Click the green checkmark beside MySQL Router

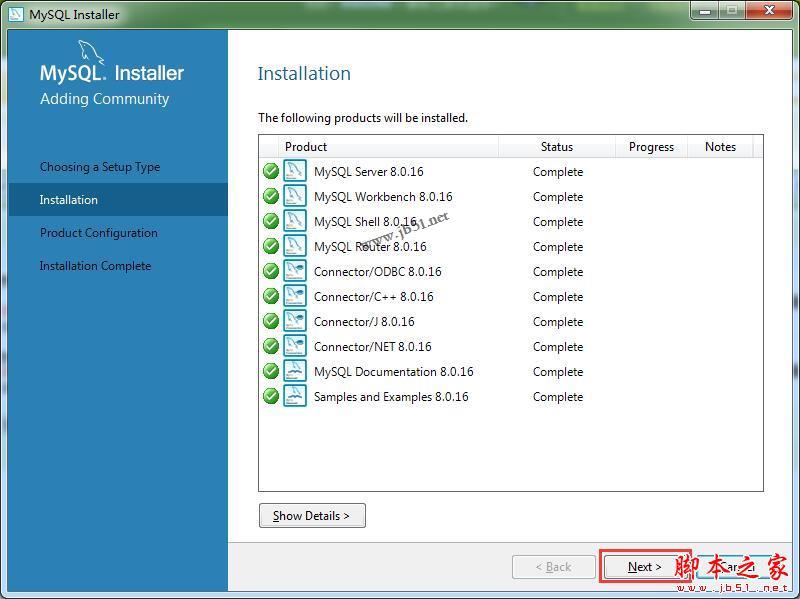pos(271,246)
